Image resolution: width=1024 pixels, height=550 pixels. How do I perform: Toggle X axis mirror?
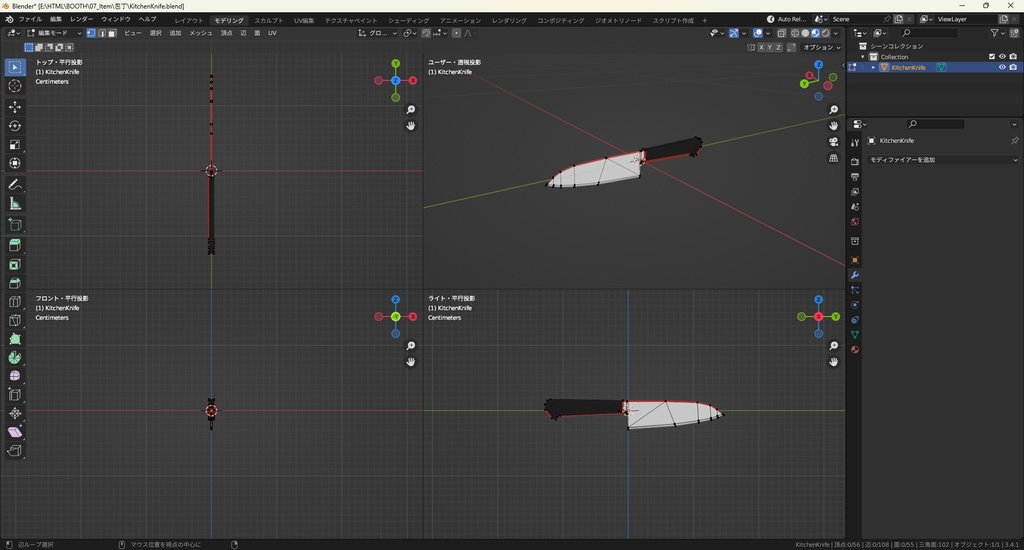761,47
